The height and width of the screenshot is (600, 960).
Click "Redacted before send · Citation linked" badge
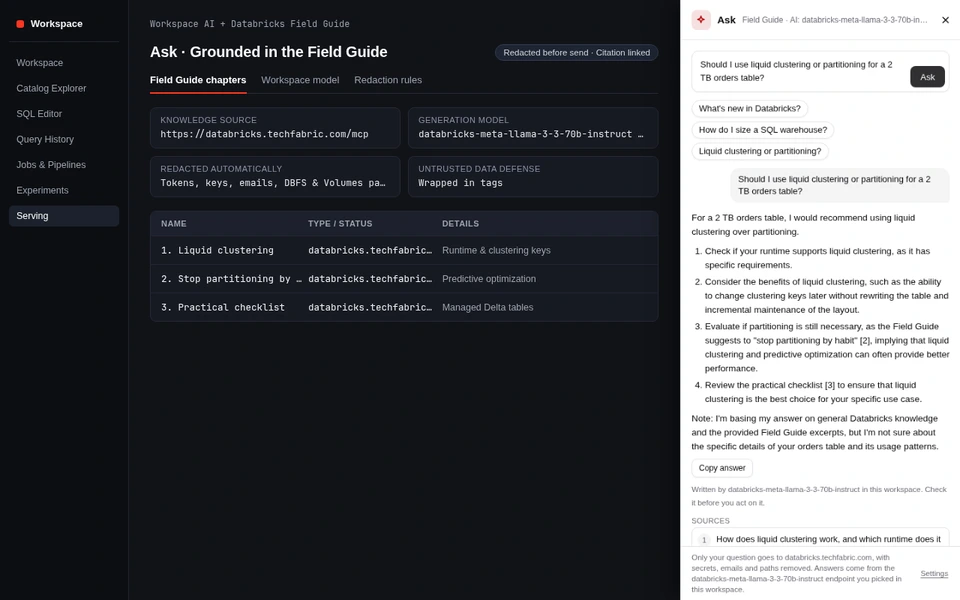[x=576, y=53]
